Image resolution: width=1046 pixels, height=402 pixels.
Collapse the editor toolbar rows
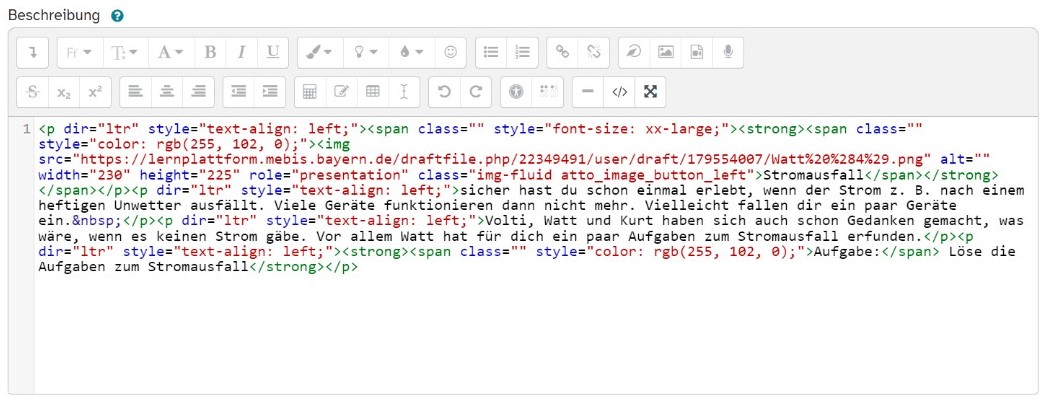click(x=33, y=52)
